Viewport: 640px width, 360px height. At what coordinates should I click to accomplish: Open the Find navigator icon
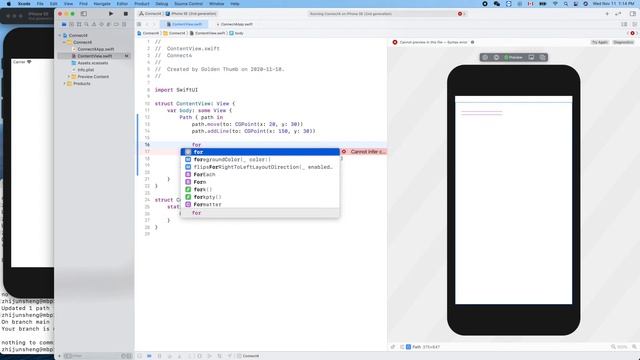point(86,24)
